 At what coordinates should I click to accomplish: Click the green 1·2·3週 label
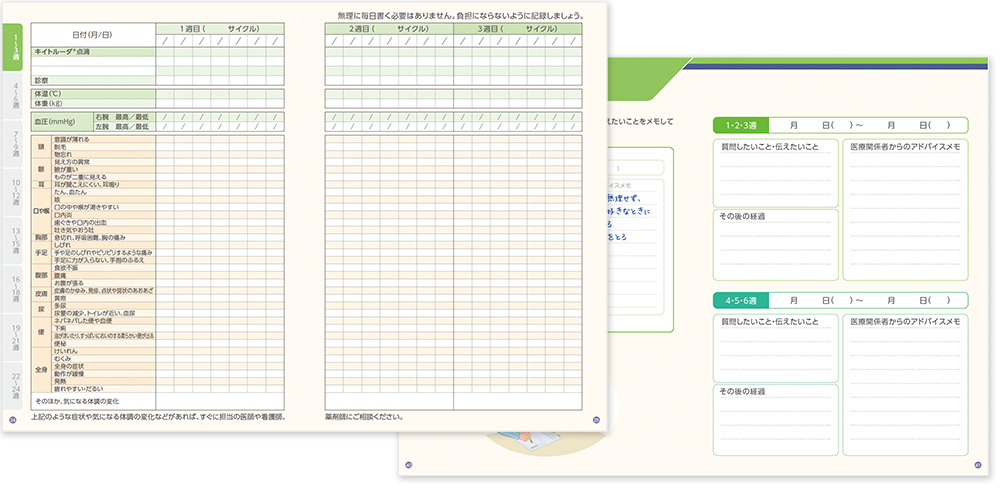(x=740, y=126)
